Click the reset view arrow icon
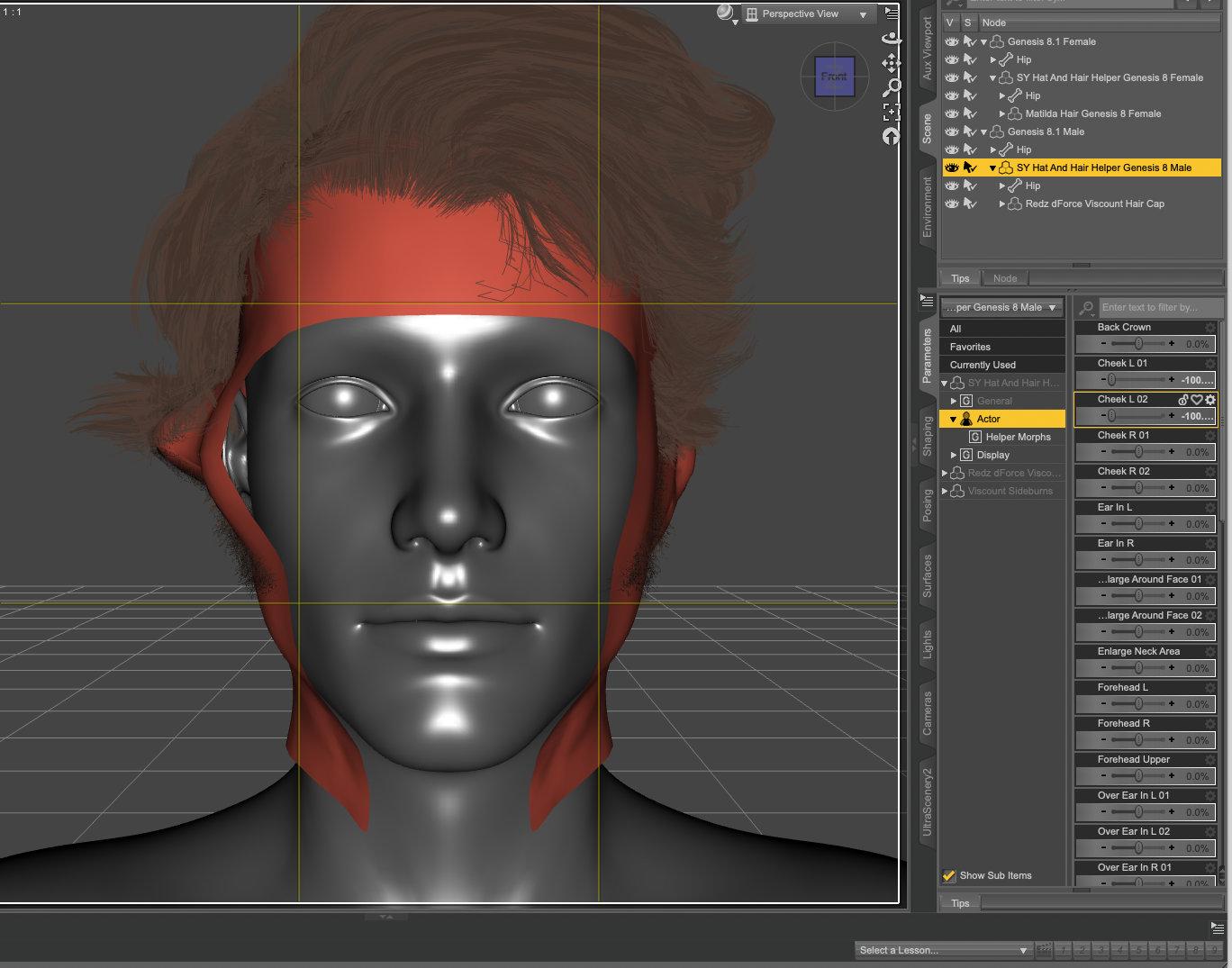1232x968 pixels. click(891, 136)
